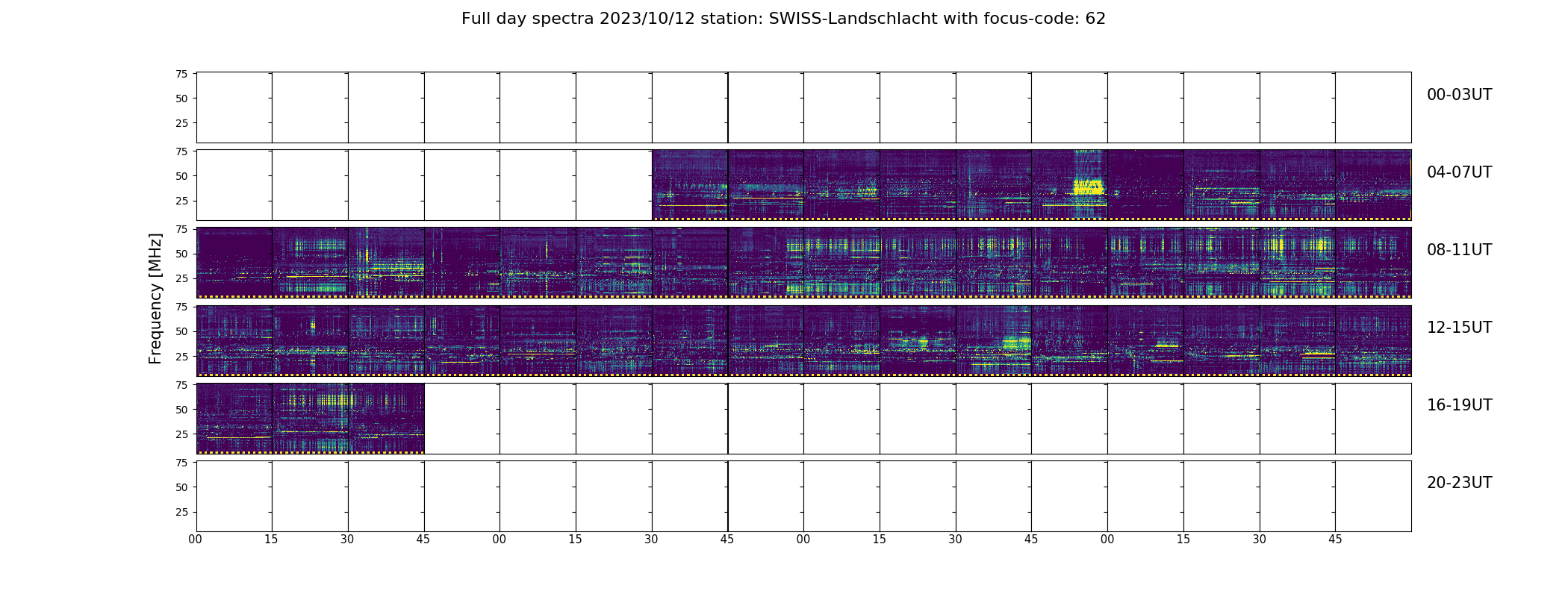
Task: Select the 12-15UT row label
Action: tap(1459, 328)
